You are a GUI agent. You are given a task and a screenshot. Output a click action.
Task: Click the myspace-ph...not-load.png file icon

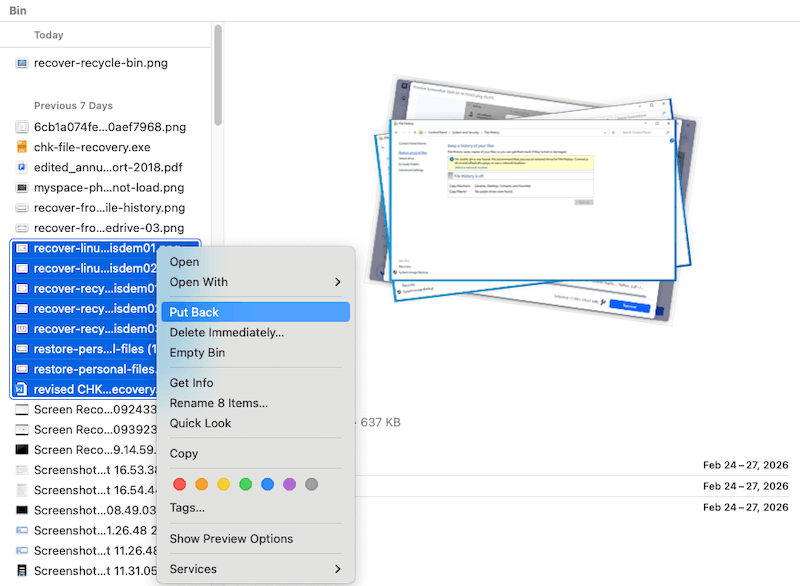click(x=22, y=188)
